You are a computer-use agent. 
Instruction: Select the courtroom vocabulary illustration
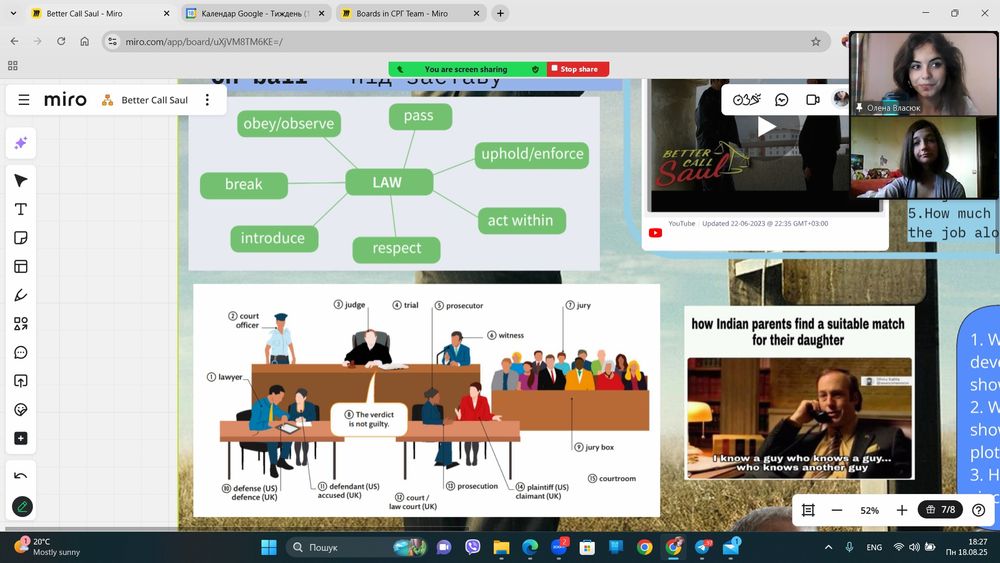pos(427,400)
